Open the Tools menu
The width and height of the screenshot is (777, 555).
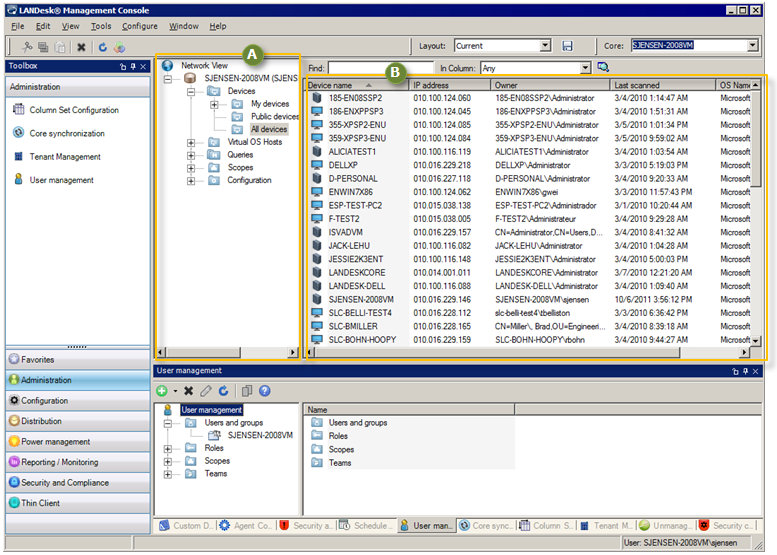click(101, 26)
